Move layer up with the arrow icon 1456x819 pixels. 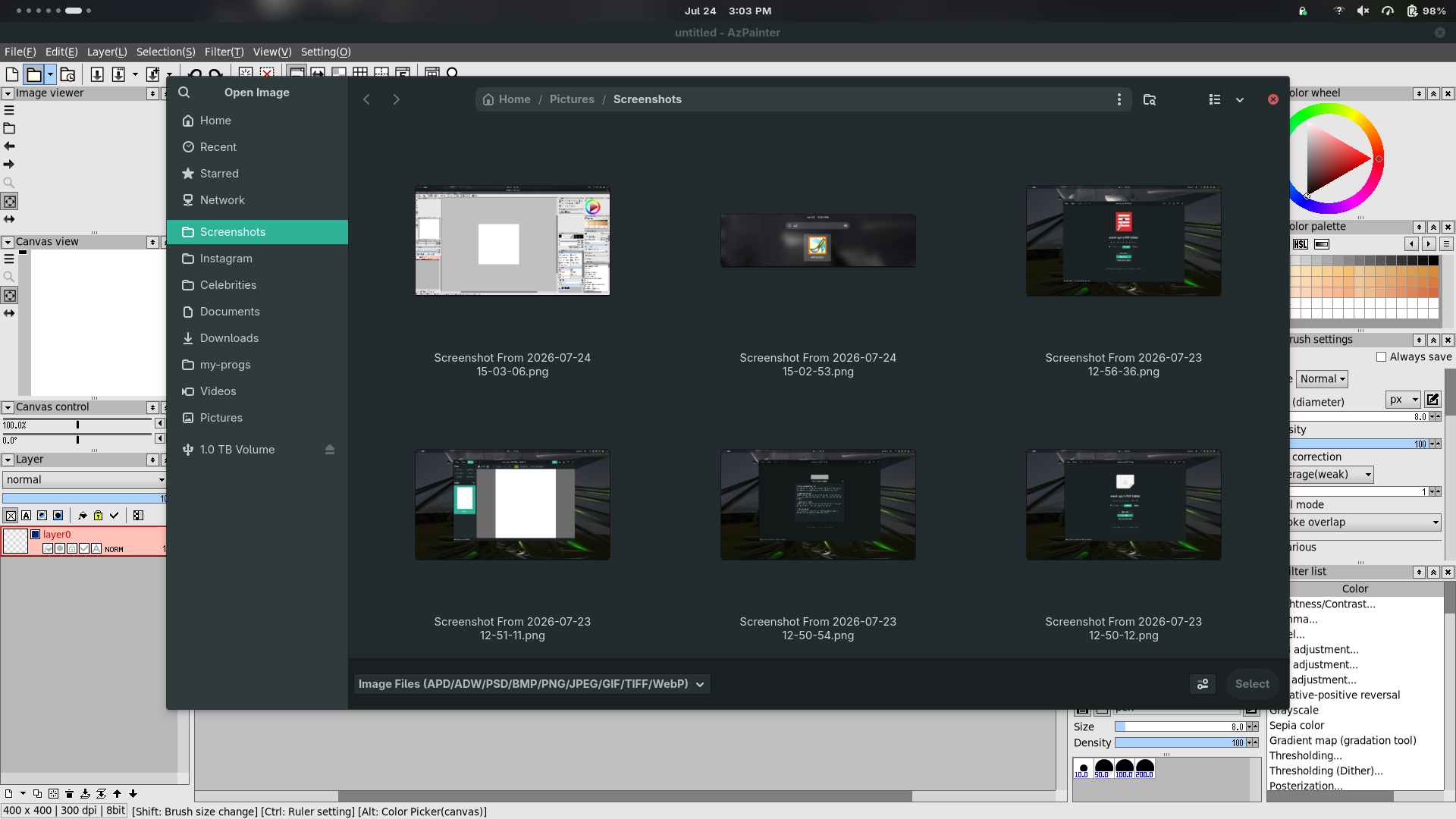coord(117,794)
